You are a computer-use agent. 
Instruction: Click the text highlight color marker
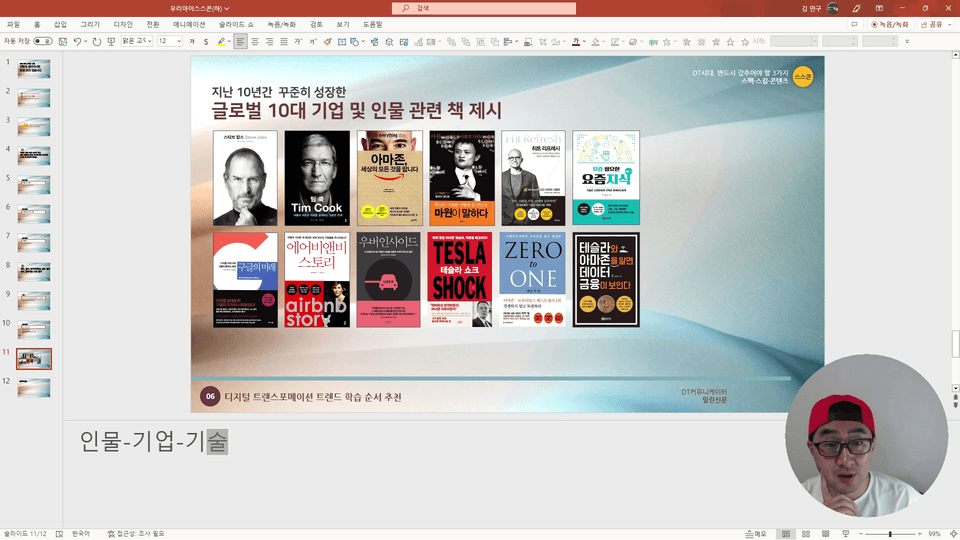click(x=221, y=42)
